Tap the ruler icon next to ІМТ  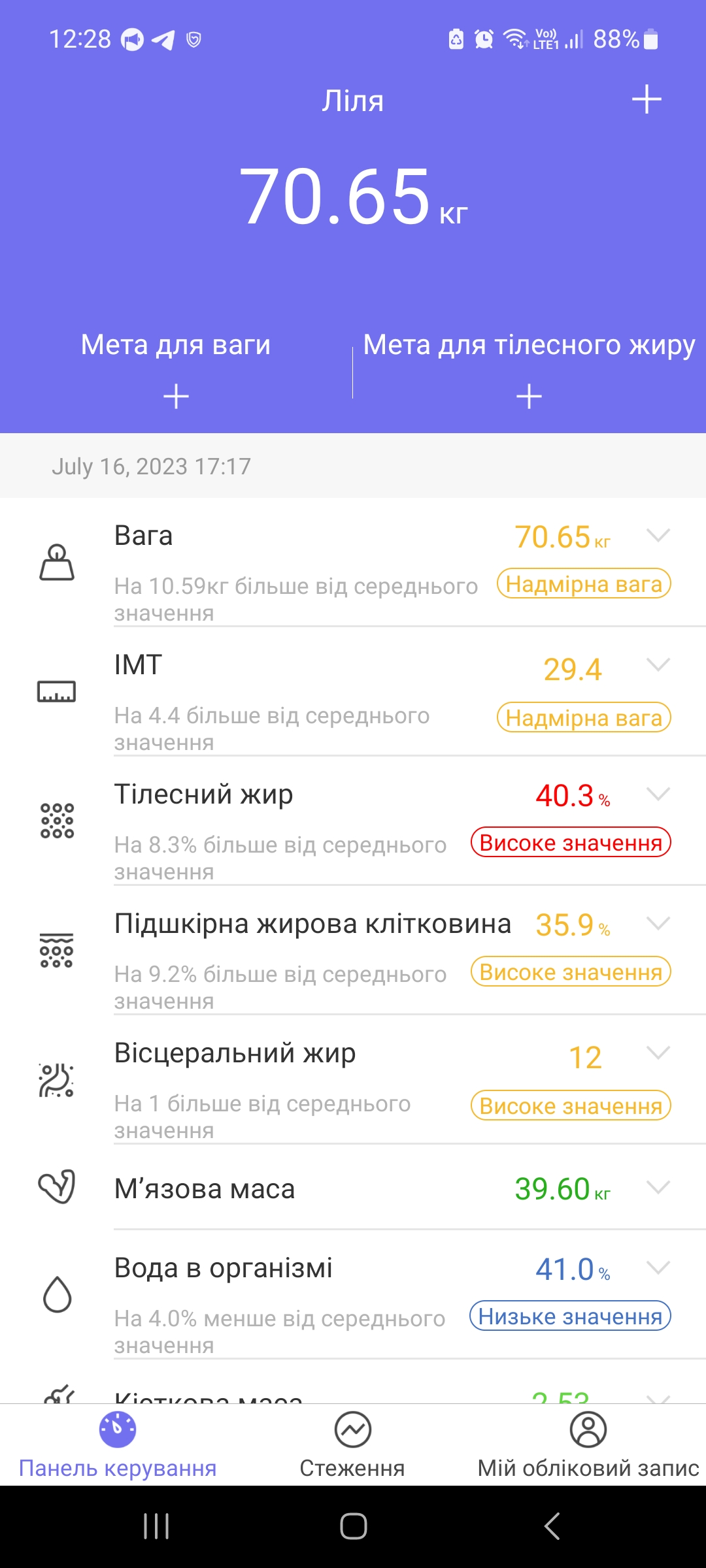(57, 691)
